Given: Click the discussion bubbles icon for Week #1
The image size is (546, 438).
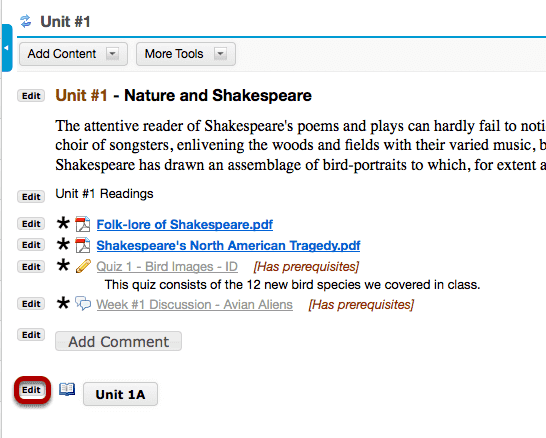Looking at the screenshot, I should click(83, 304).
